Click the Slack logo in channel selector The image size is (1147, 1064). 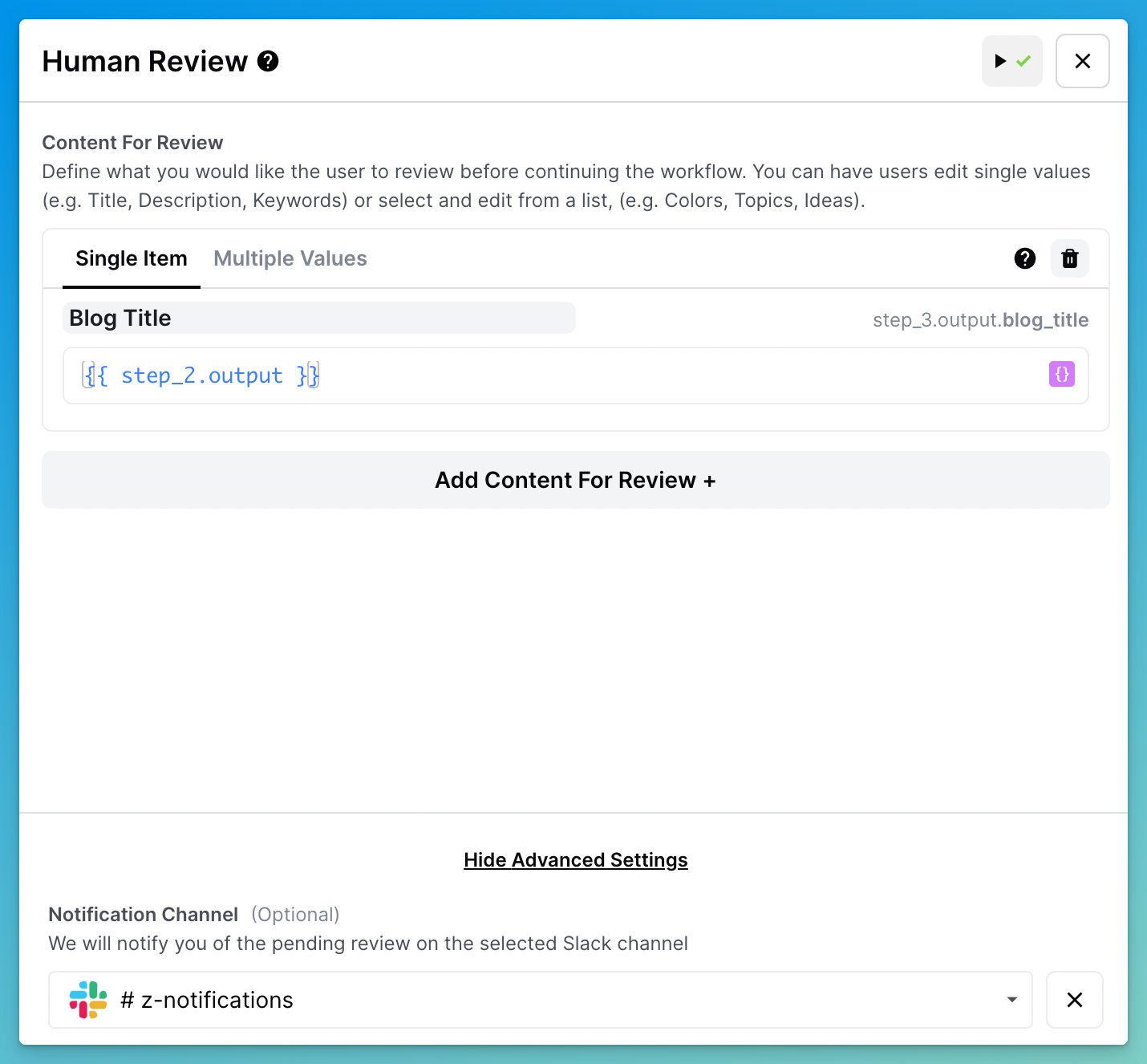(88, 1000)
